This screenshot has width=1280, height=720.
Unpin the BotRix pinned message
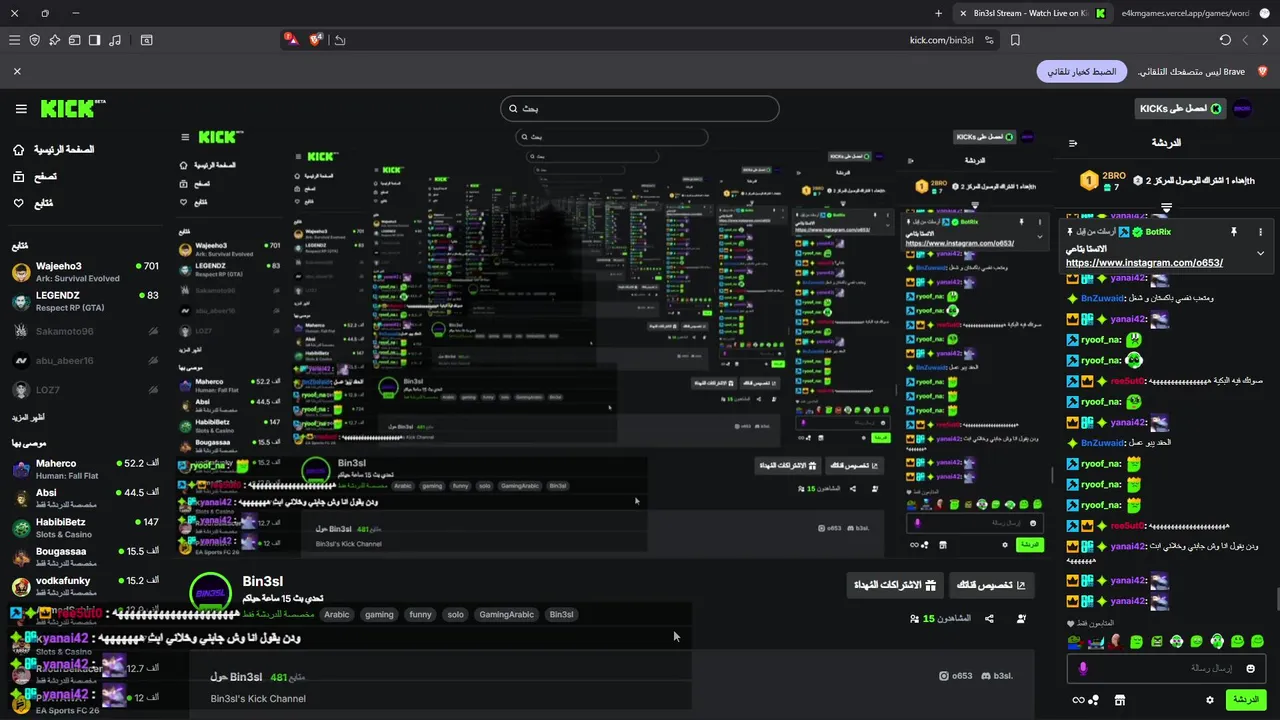pos(1233,232)
